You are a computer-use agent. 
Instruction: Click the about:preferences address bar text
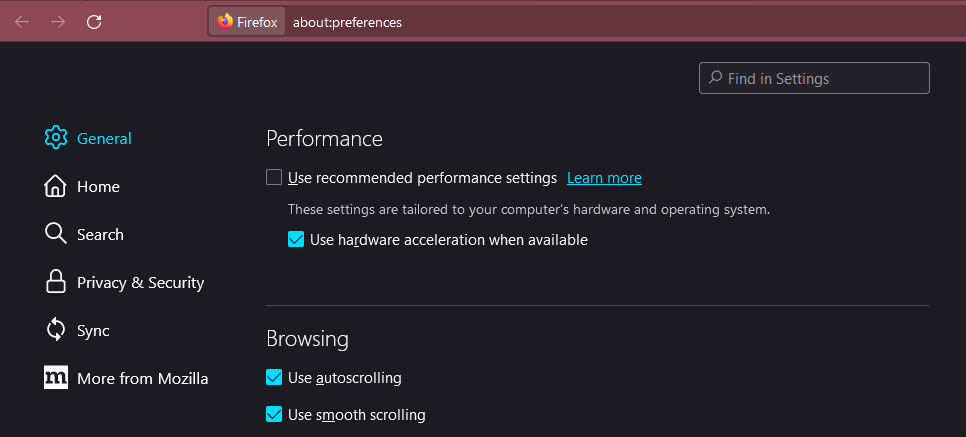click(347, 21)
